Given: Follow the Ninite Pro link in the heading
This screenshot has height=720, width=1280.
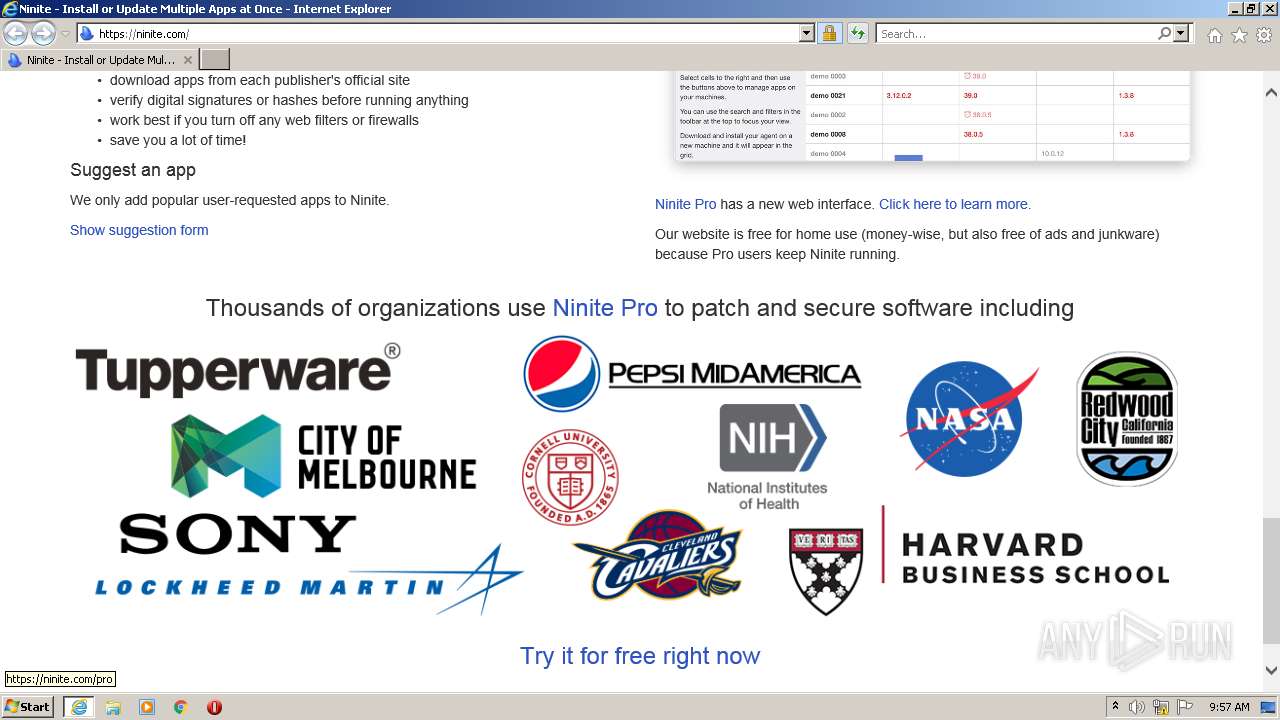Looking at the screenshot, I should (x=605, y=308).
